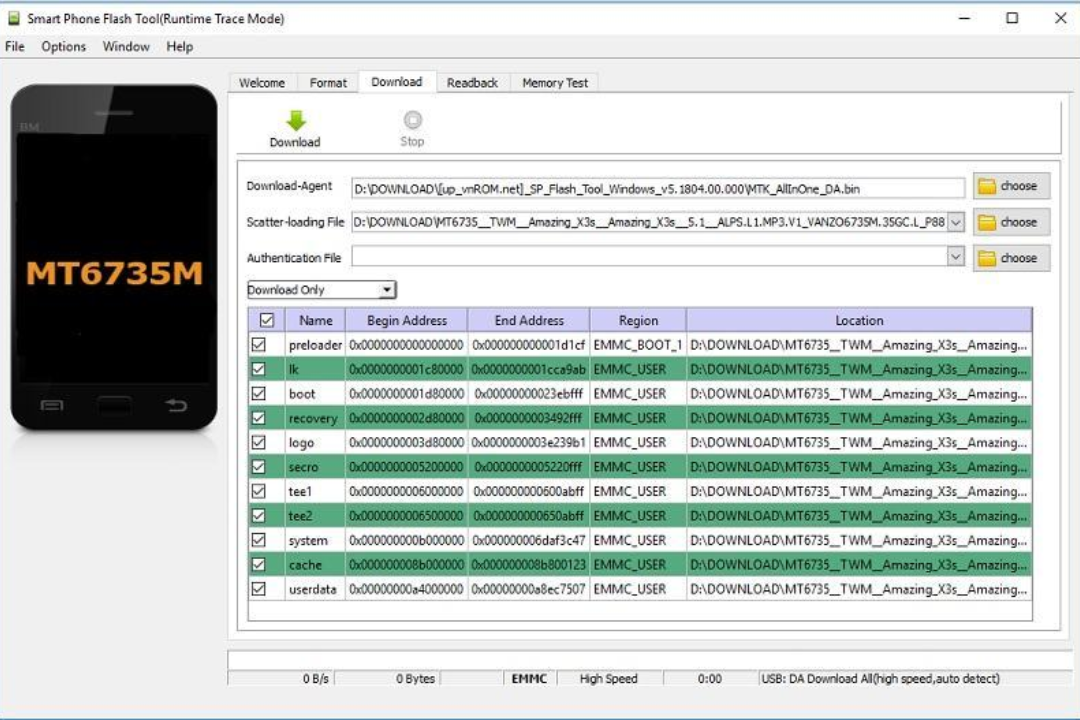The height and width of the screenshot is (720, 1080).
Task: Click the Scatter-loading File path field
Action: tap(650, 223)
